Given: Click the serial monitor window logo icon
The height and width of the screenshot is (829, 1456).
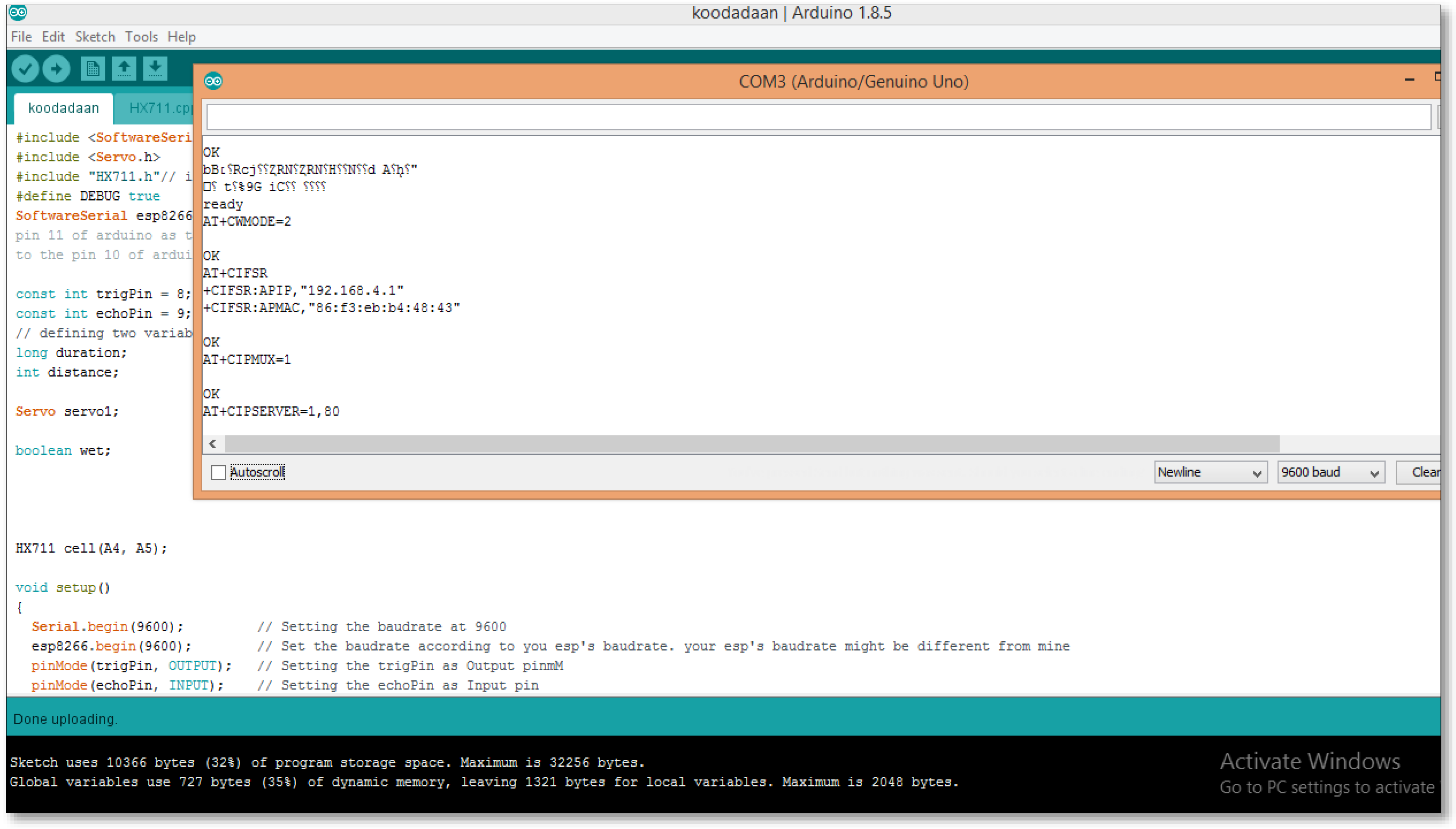Looking at the screenshot, I should [x=214, y=81].
